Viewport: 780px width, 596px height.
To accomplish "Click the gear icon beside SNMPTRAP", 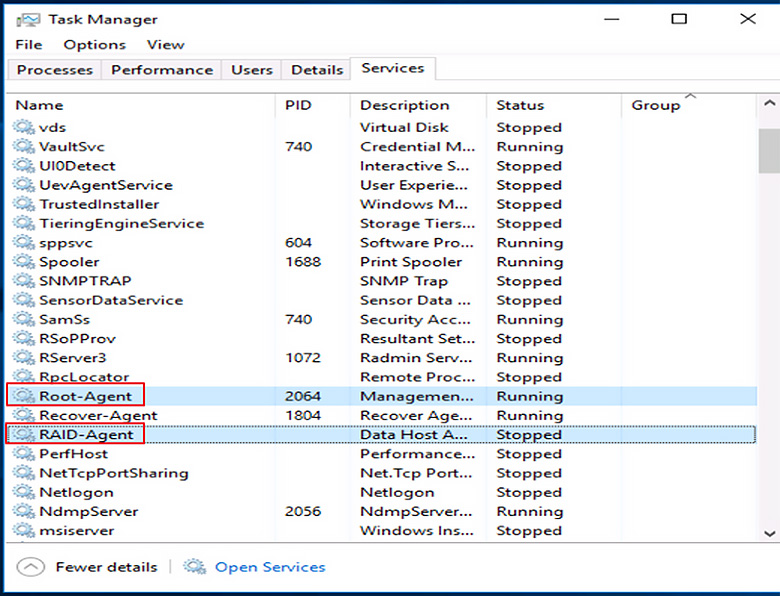I will (x=23, y=281).
